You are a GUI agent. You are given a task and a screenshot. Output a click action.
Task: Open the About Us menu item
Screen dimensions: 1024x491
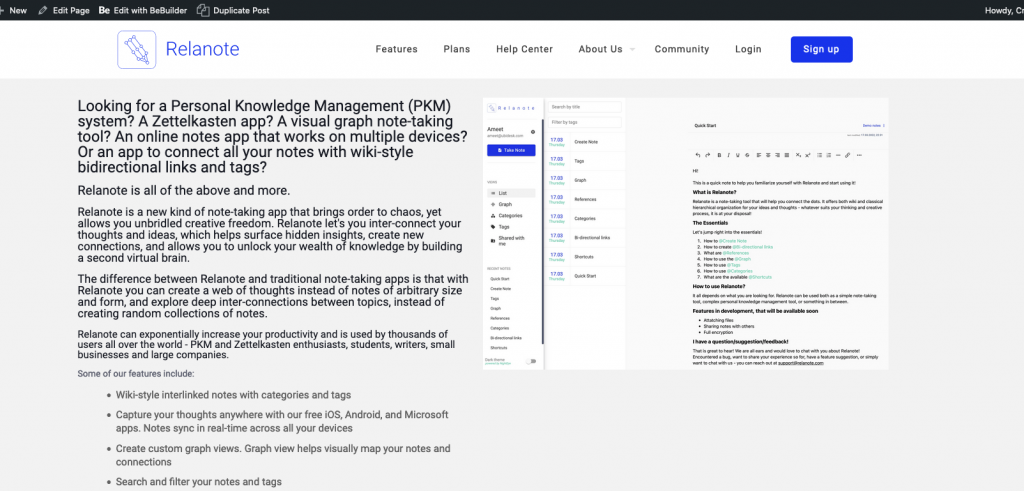[x=600, y=49]
